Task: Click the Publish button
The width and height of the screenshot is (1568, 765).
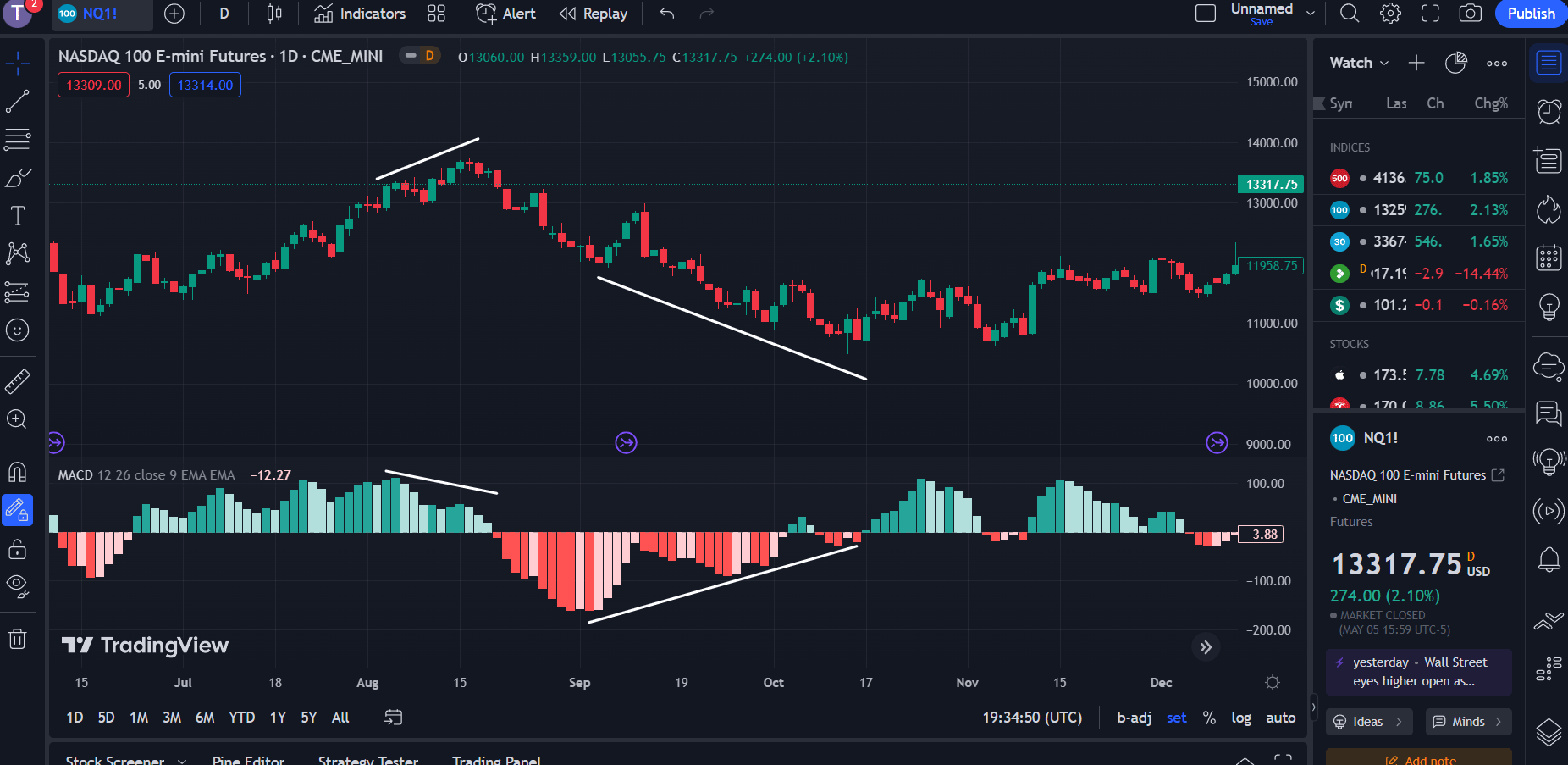Action: [x=1530, y=14]
